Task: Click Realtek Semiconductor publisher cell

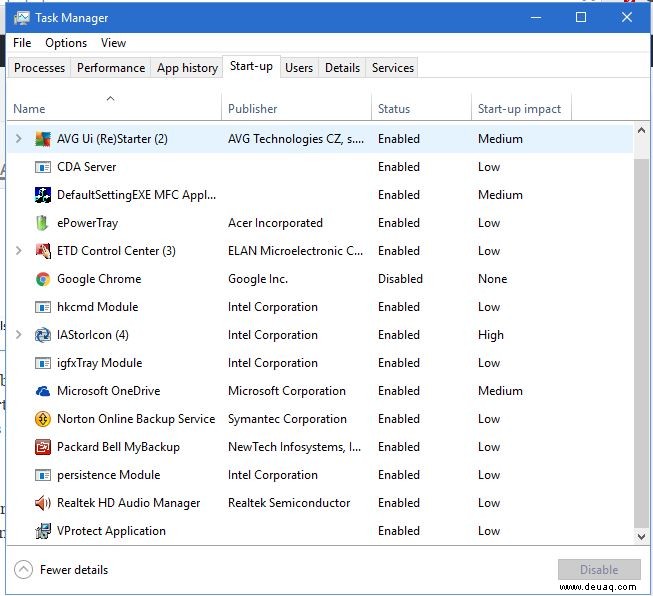Action: (289, 503)
